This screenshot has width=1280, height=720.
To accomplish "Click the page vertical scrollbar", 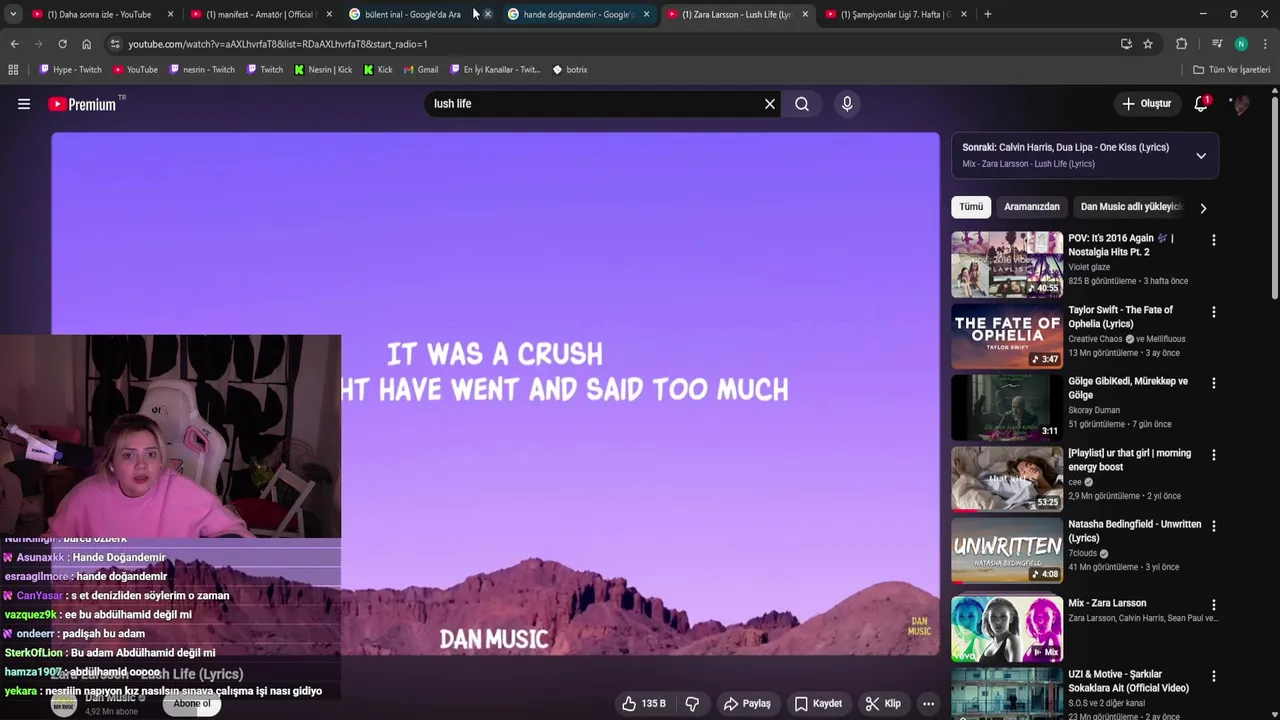I will coord(1274,200).
